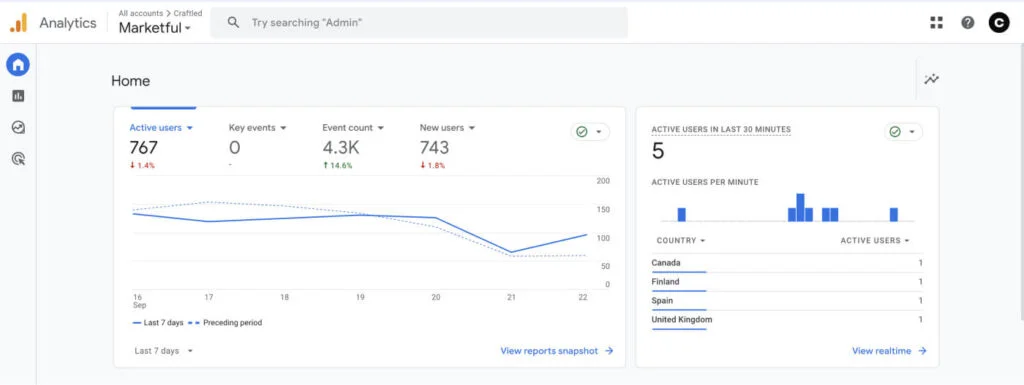Open the Marketful property selector
Viewport: 1024px width, 385px height.
pyautogui.click(x=155, y=28)
